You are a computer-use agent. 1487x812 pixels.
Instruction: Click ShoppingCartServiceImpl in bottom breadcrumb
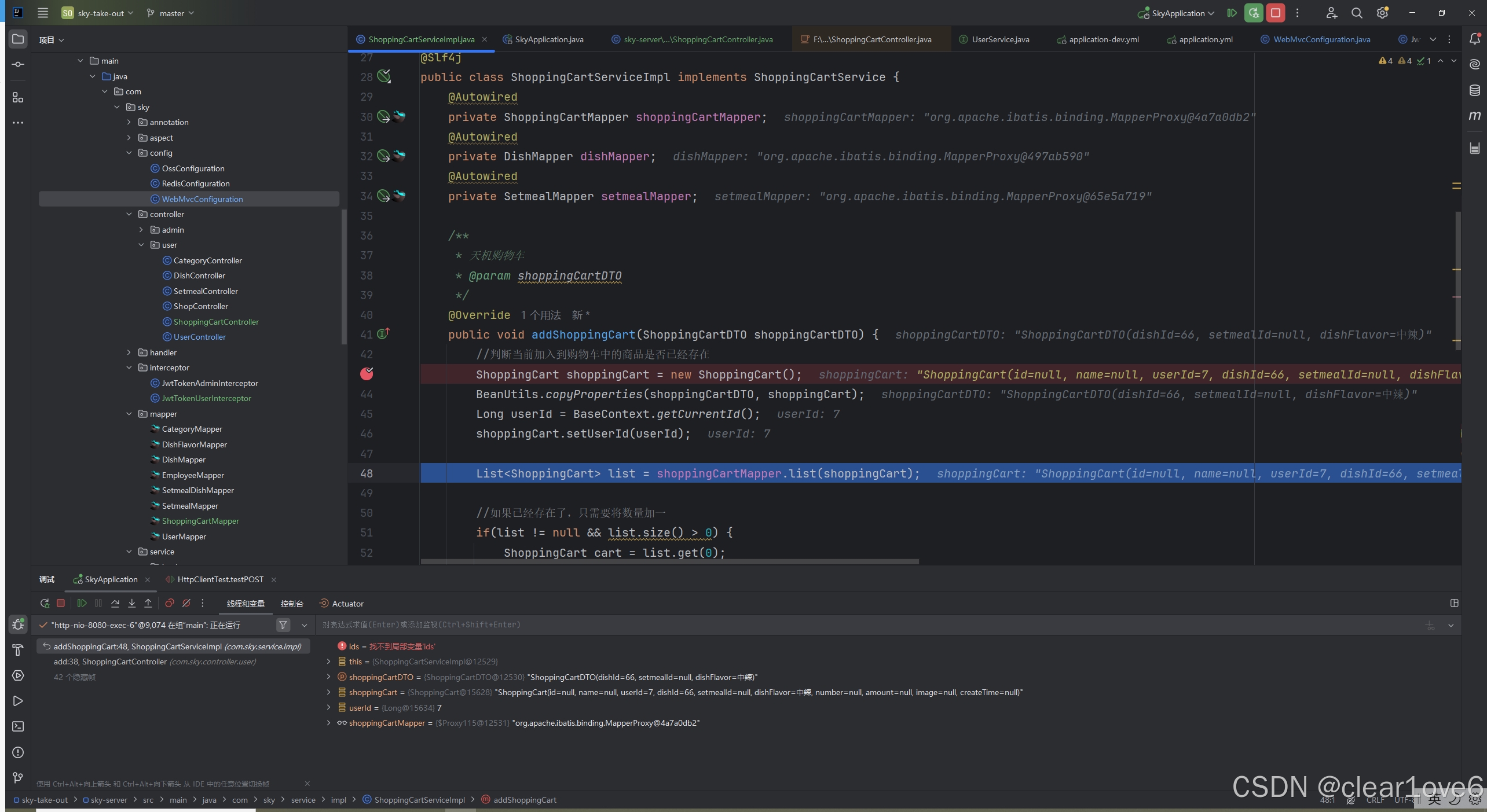(x=419, y=800)
